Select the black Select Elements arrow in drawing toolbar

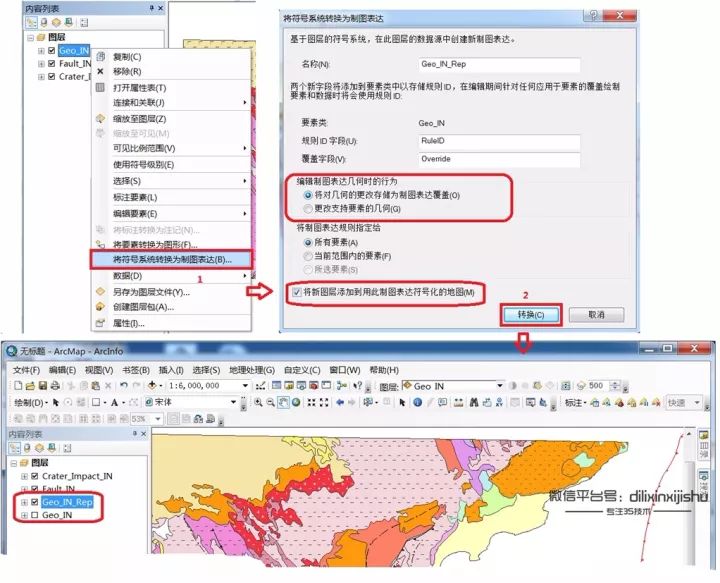pos(56,403)
